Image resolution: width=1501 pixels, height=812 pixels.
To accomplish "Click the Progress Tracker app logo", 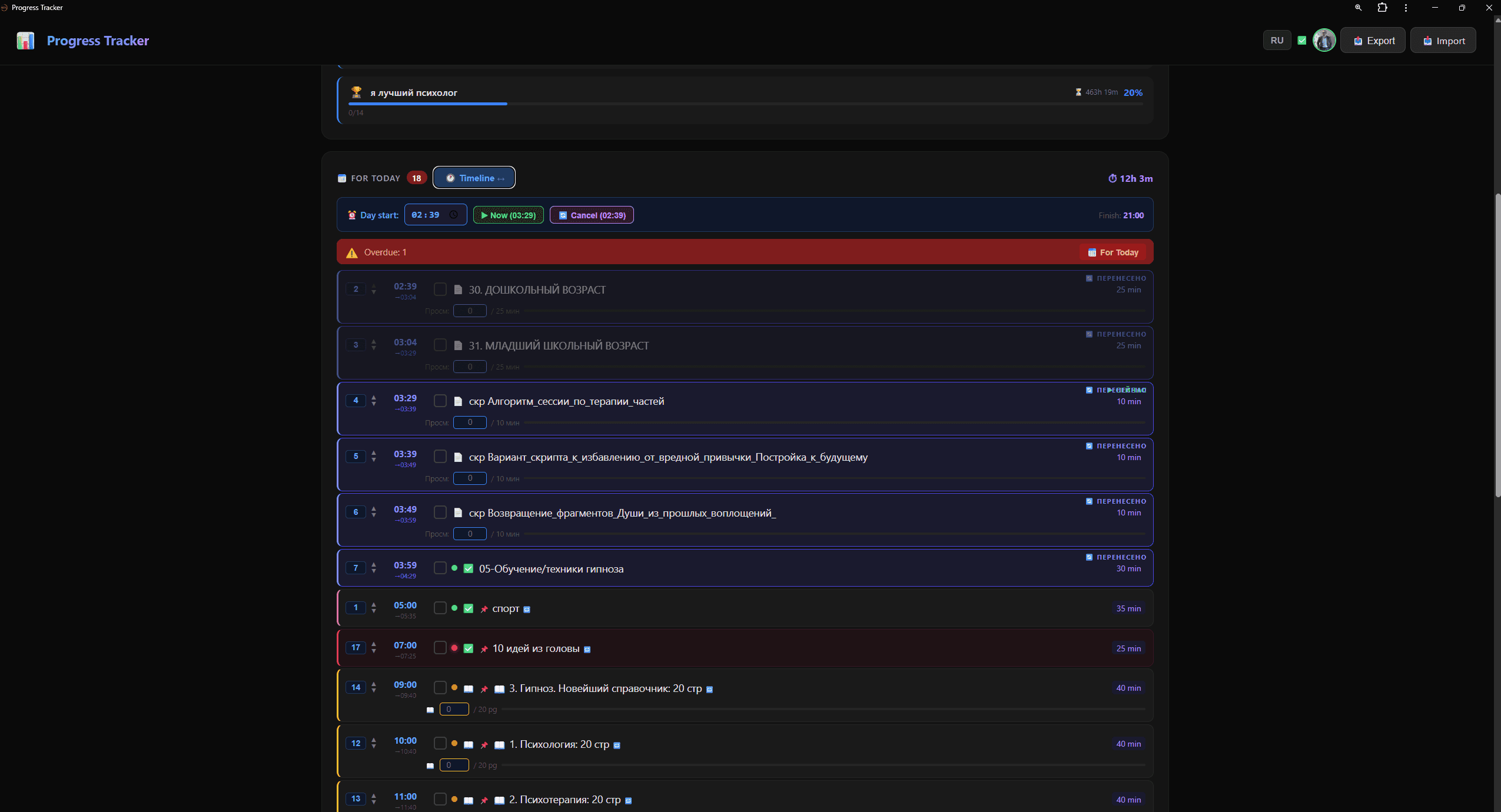I will click(24, 40).
